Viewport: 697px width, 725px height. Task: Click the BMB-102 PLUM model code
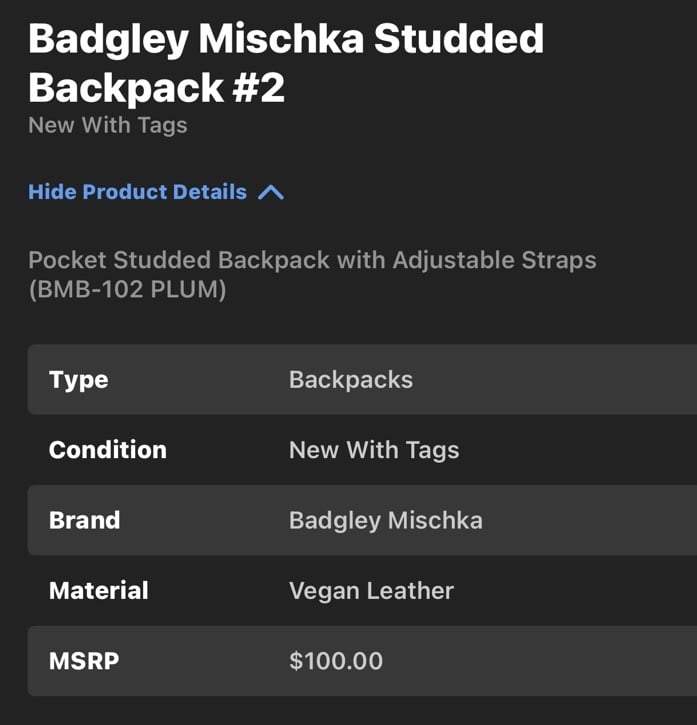(x=127, y=290)
